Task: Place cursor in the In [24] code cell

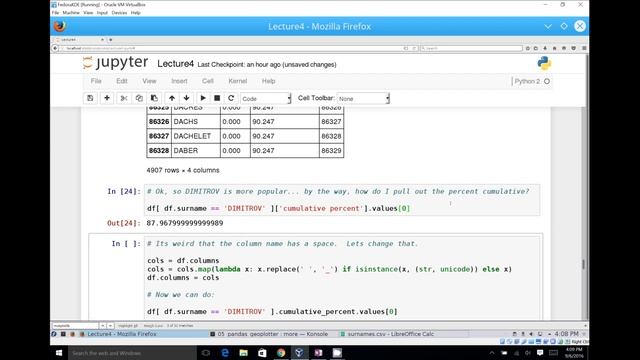Action: (x=342, y=200)
